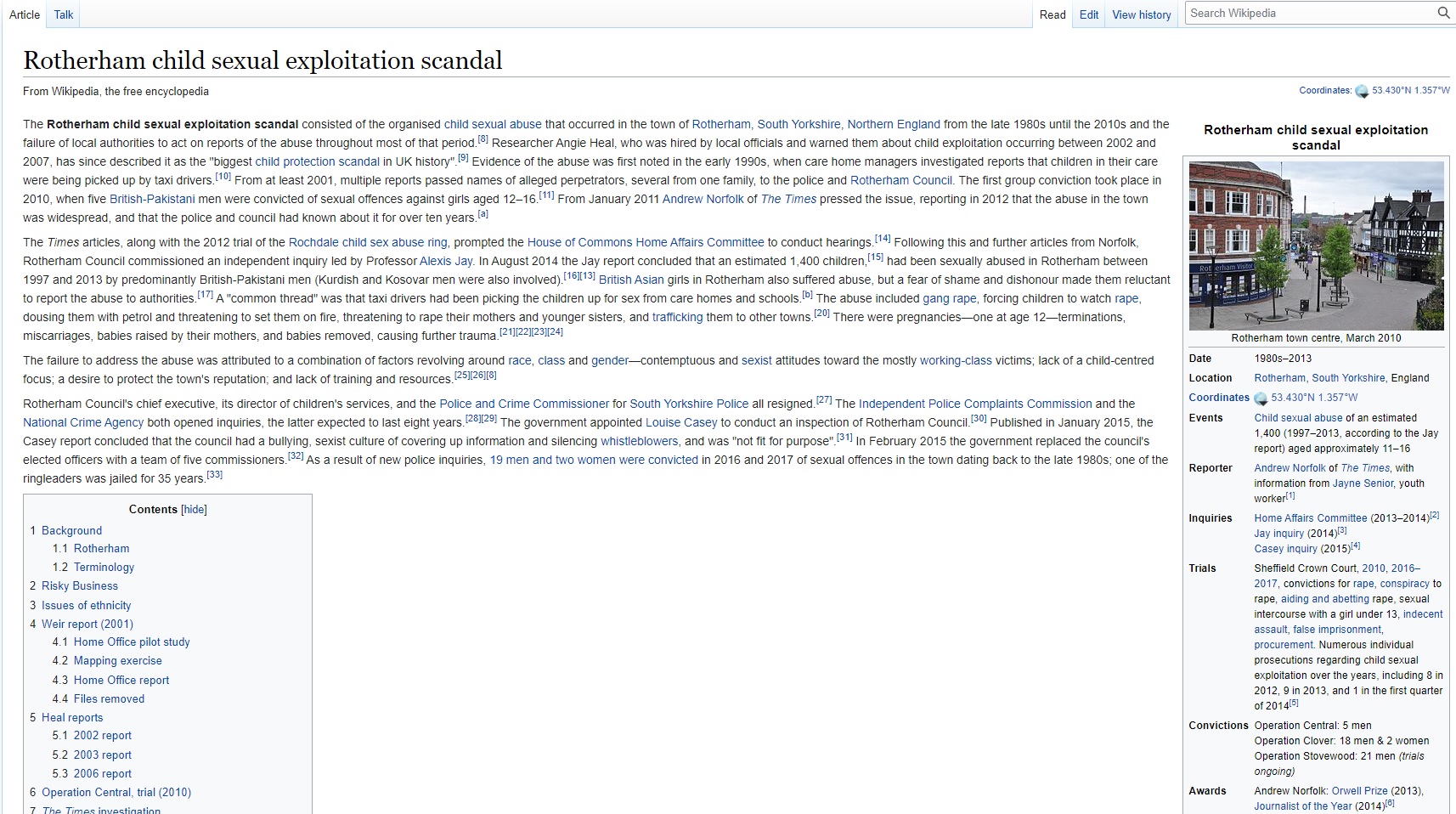Image resolution: width=1456 pixels, height=814 pixels.
Task: Click the search magnifier icon
Action: 1443,13
